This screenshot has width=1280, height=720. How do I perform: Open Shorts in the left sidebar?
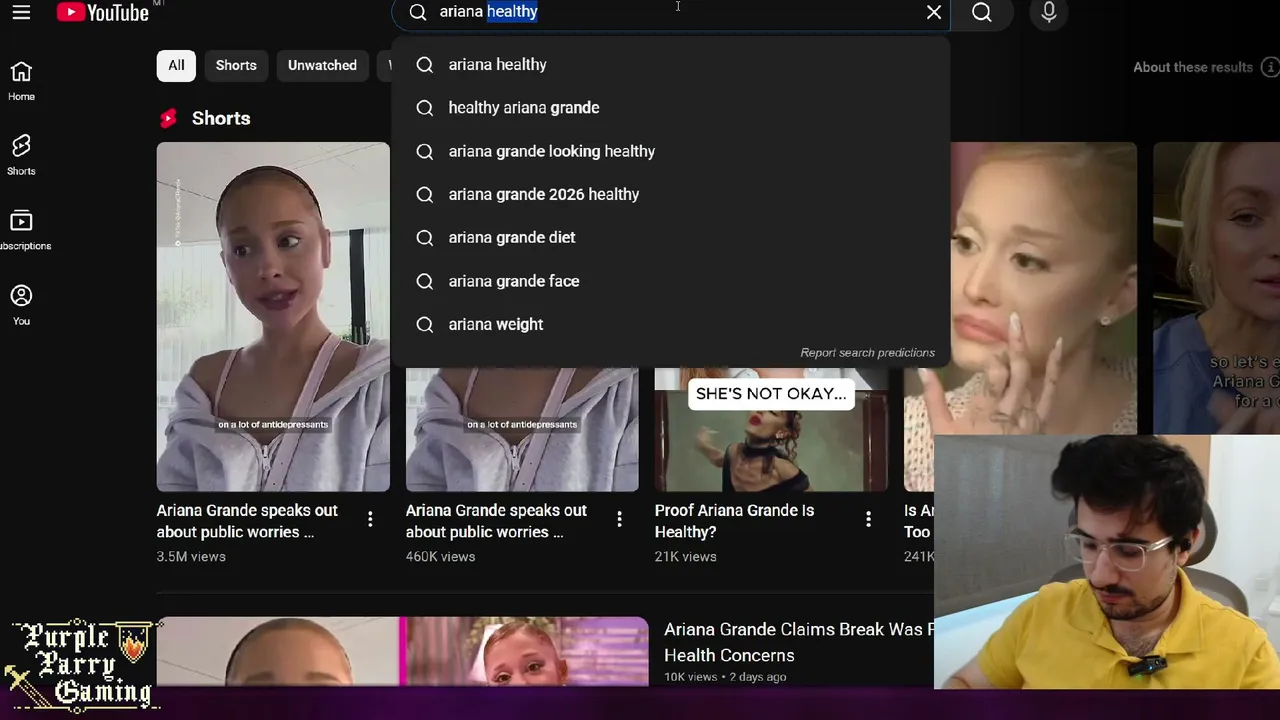click(x=21, y=156)
